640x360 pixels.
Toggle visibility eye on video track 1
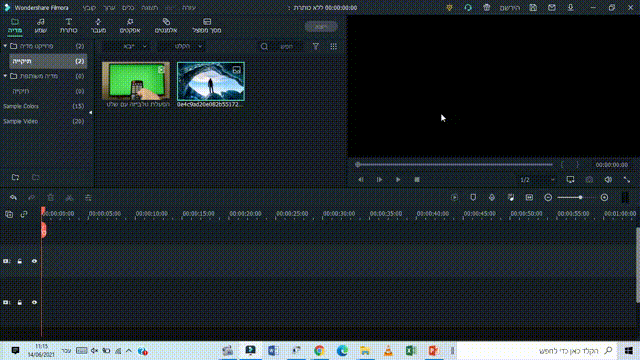(x=34, y=302)
